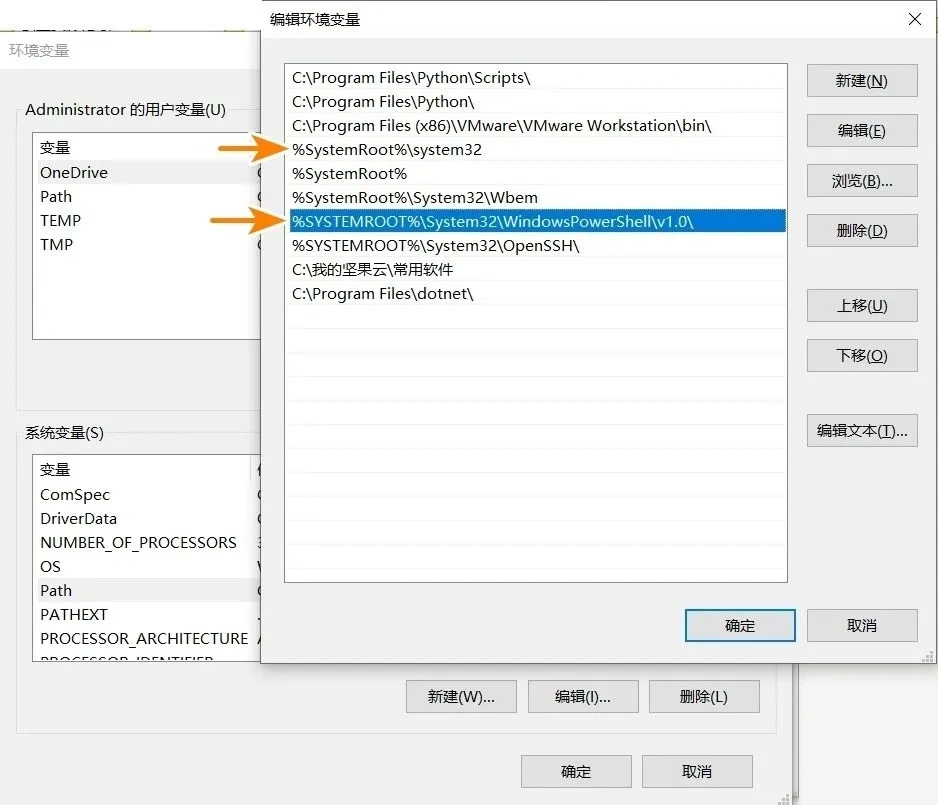Click 编辑(I)... in 环境变量 window
The image size is (938, 805).
click(x=583, y=696)
